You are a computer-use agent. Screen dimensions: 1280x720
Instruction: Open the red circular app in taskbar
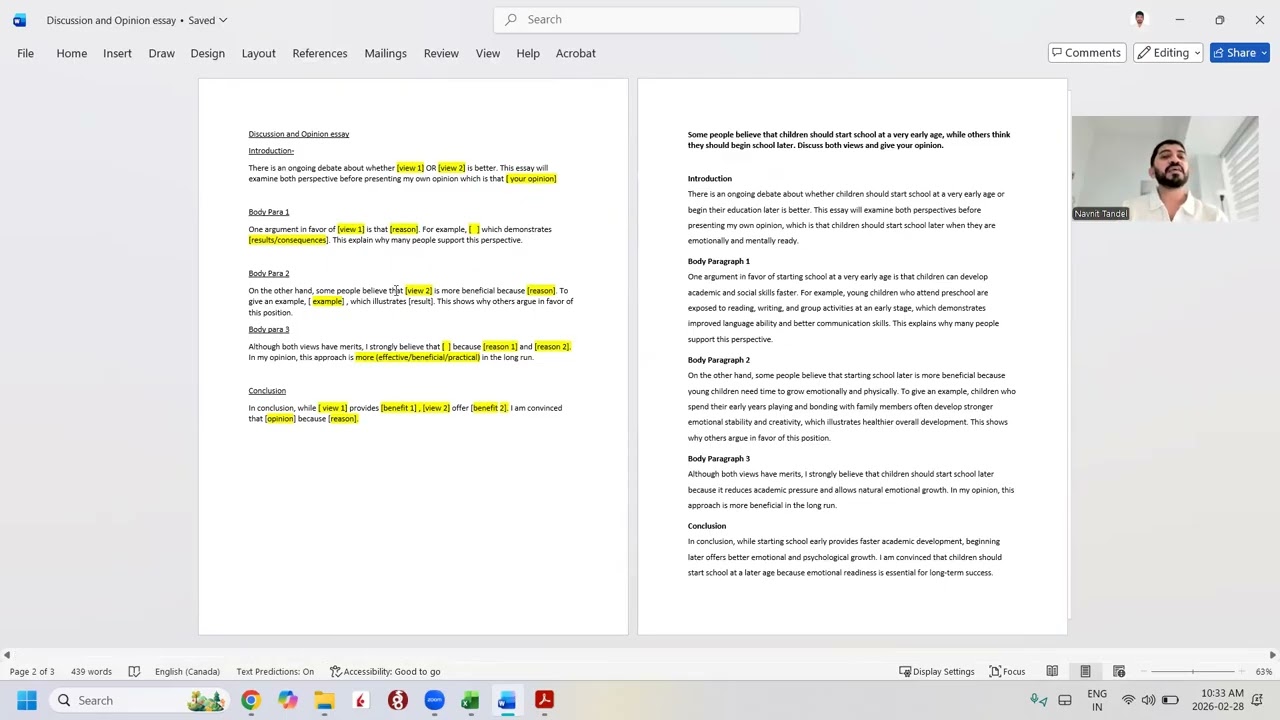(398, 700)
